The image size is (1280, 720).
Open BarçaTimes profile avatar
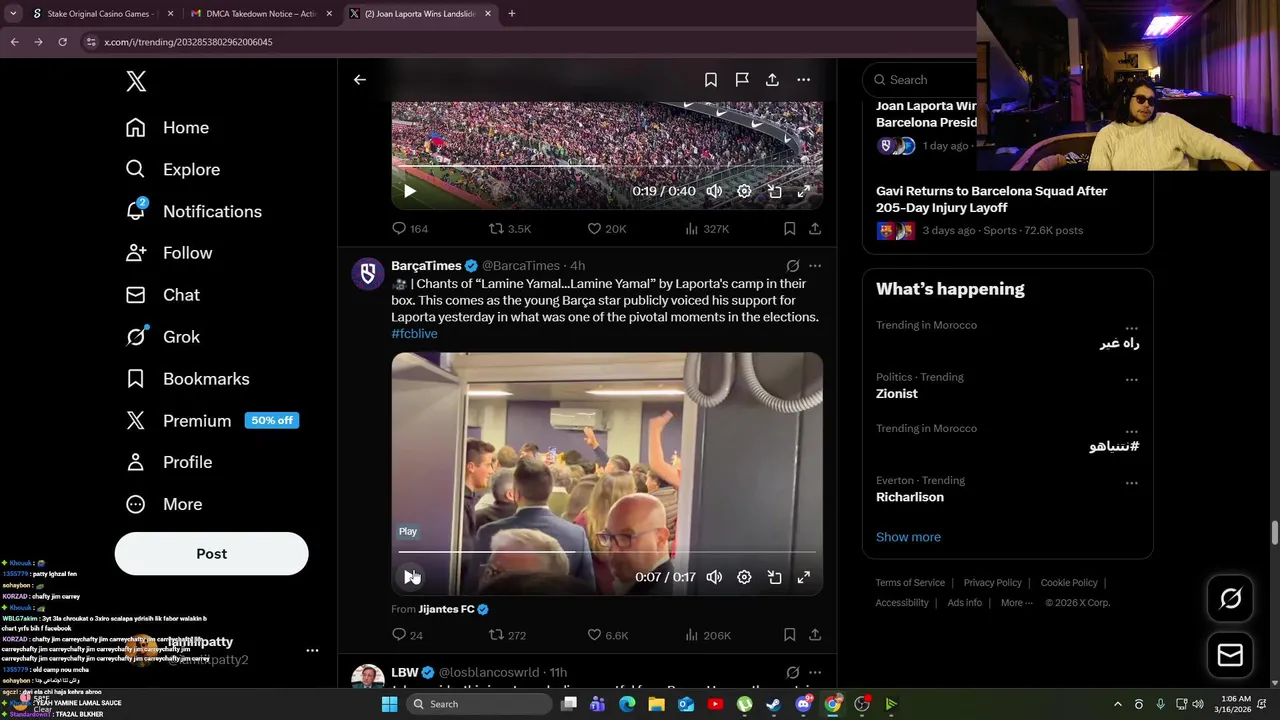point(368,274)
